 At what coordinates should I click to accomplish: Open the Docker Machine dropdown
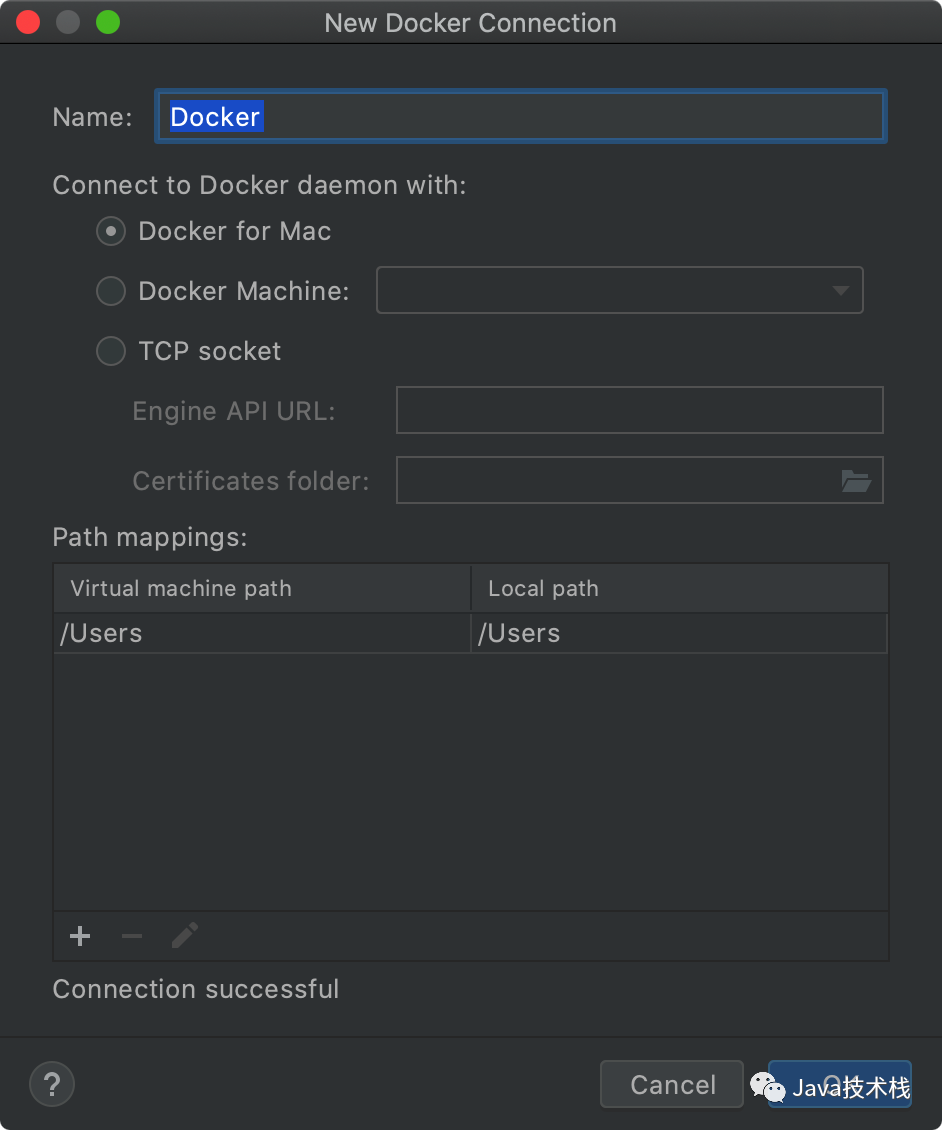tap(620, 290)
